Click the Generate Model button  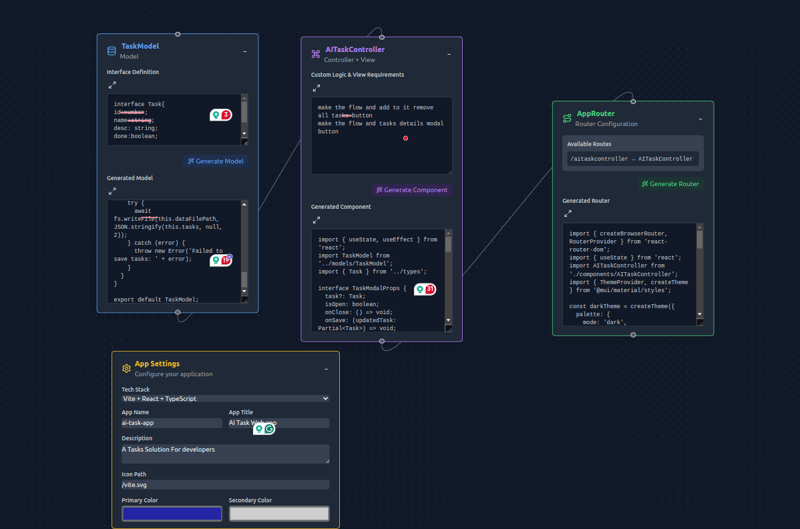click(x=216, y=161)
